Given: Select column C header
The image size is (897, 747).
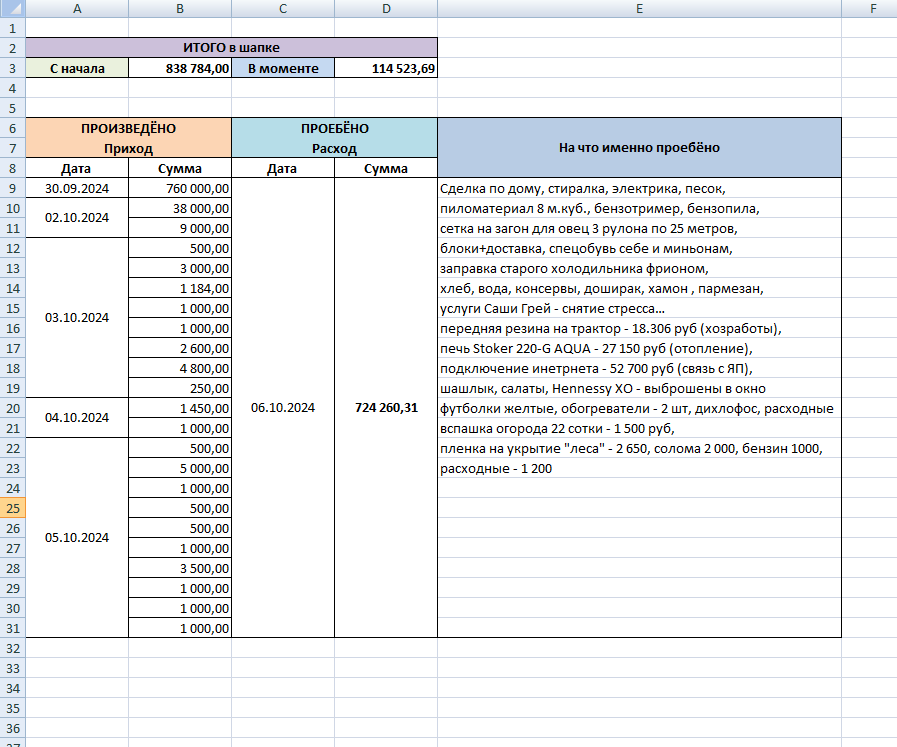Looking at the screenshot, I should pyautogui.click(x=283, y=9).
